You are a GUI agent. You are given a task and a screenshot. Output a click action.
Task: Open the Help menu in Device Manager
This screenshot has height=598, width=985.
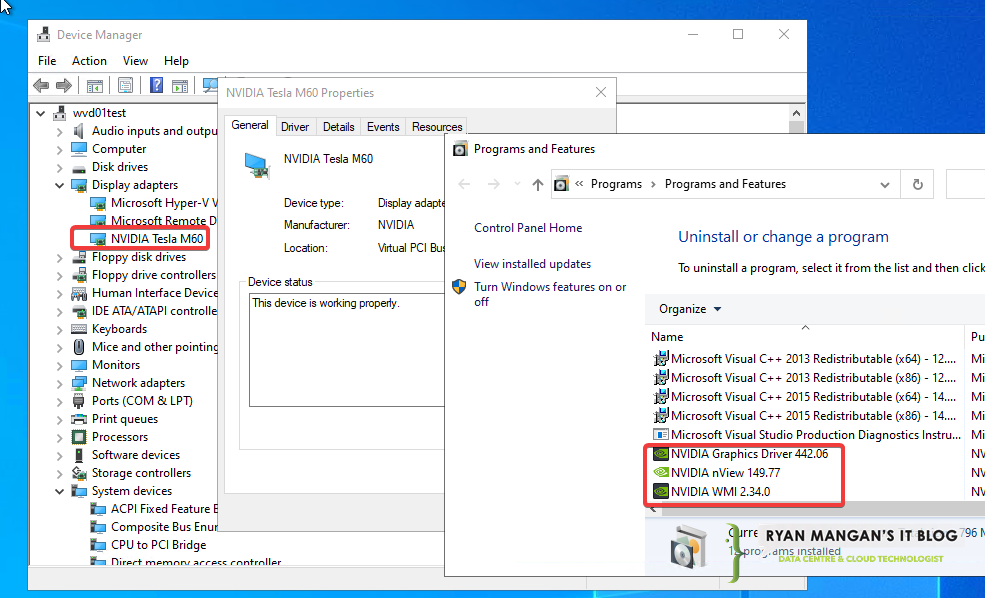click(177, 61)
